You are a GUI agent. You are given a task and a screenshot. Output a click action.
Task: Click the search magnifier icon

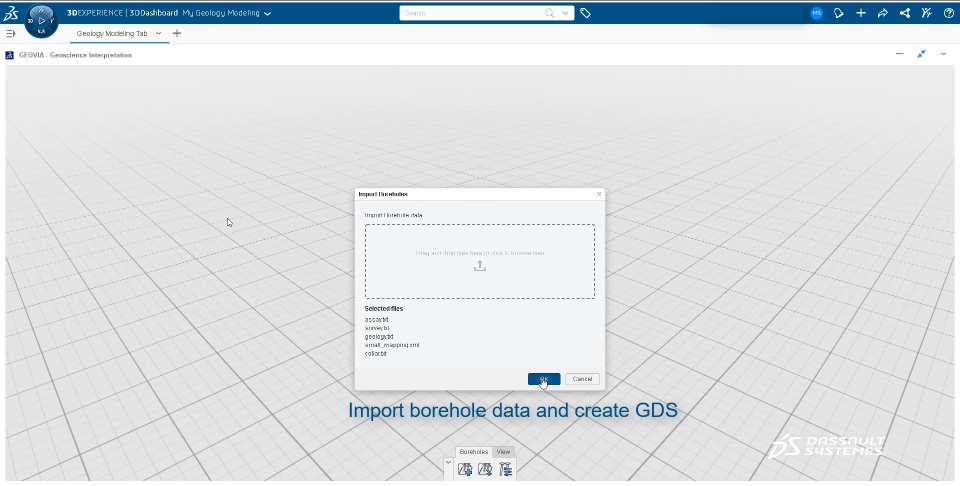pyautogui.click(x=550, y=13)
